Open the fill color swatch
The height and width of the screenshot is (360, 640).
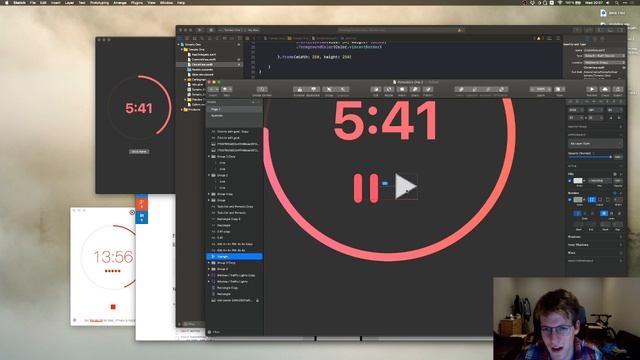[x=578, y=180]
